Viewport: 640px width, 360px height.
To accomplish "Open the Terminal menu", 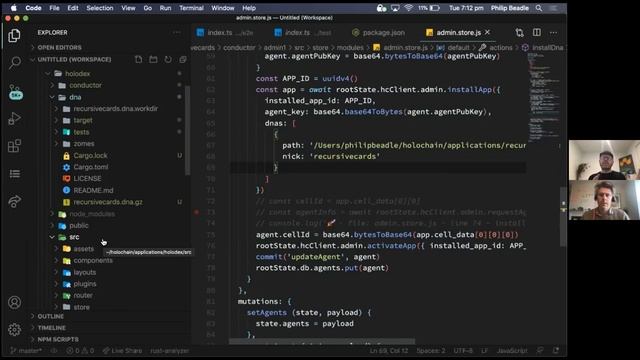I will pyautogui.click(x=191, y=8).
